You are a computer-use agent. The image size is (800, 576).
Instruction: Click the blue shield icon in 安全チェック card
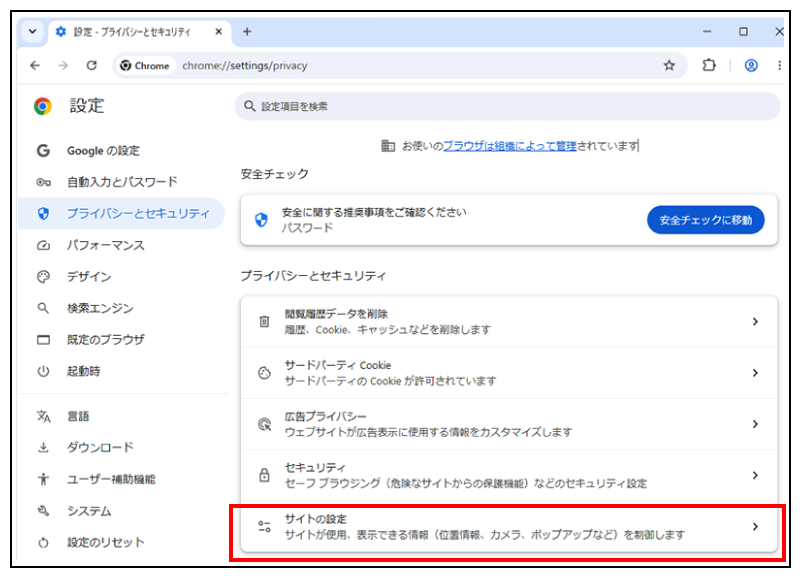pos(261,220)
